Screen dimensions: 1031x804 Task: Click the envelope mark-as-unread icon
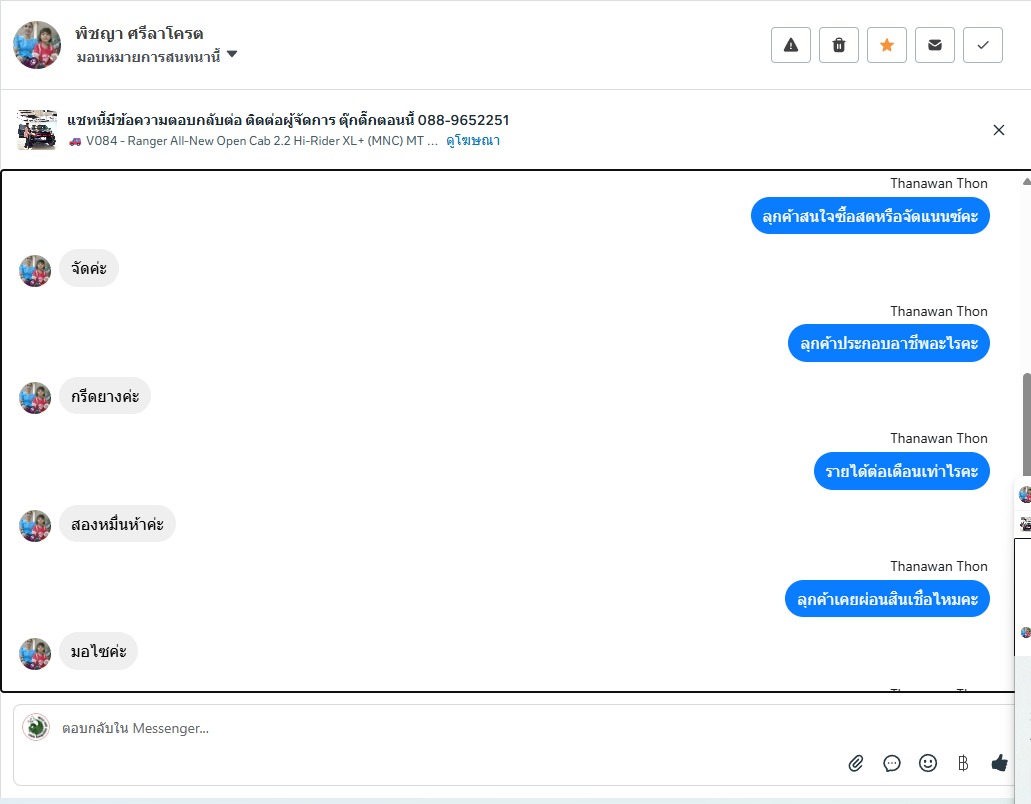click(935, 45)
